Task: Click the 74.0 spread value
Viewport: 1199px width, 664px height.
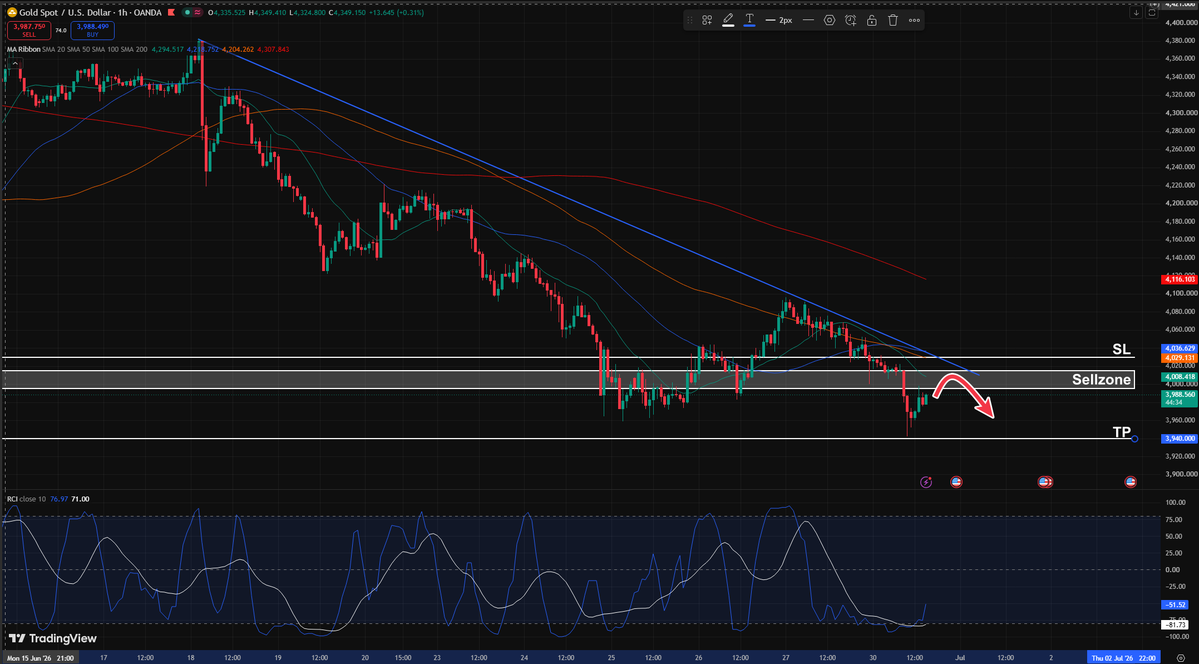Action: click(61, 31)
